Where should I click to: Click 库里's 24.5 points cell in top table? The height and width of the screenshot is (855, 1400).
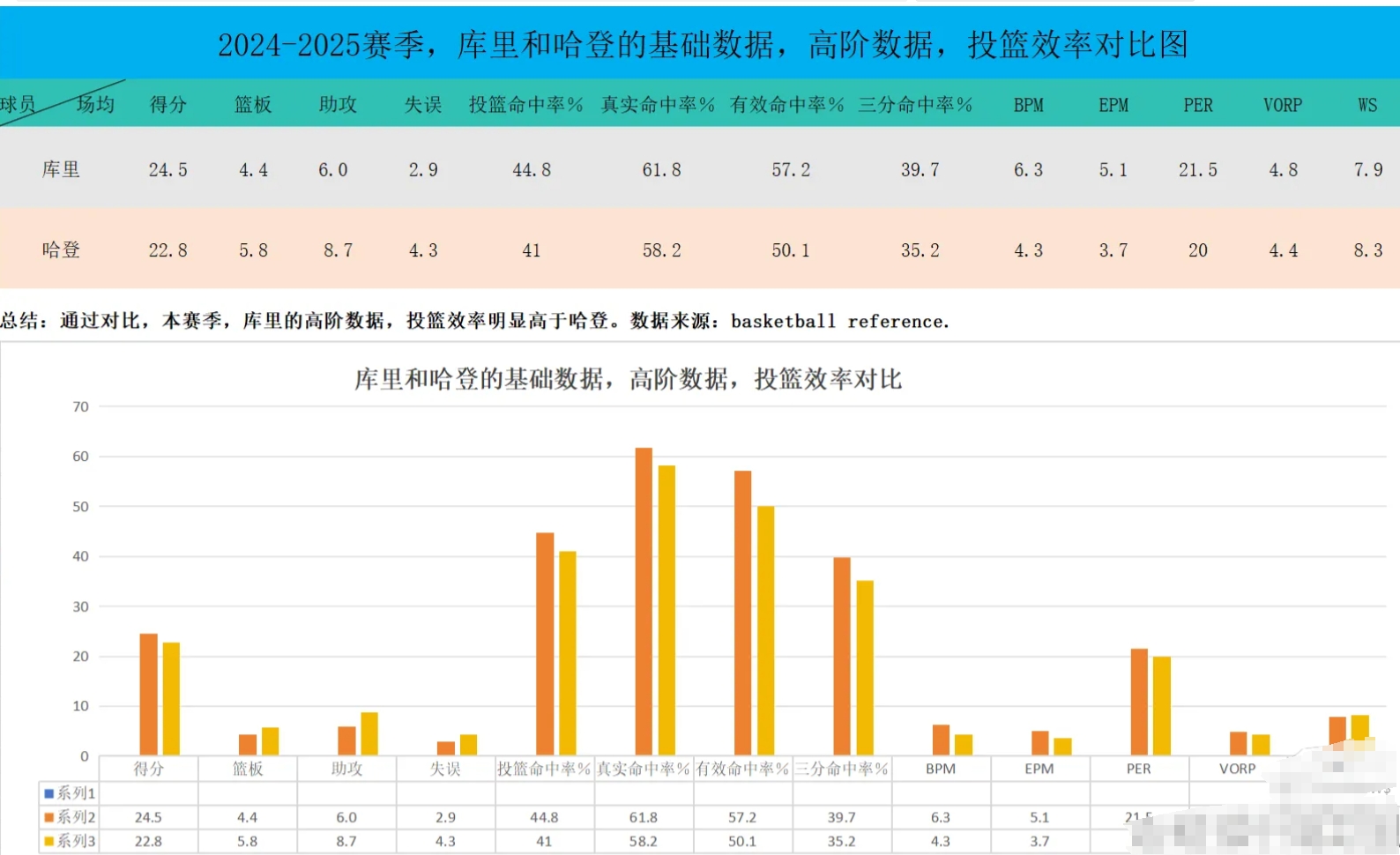point(168,170)
